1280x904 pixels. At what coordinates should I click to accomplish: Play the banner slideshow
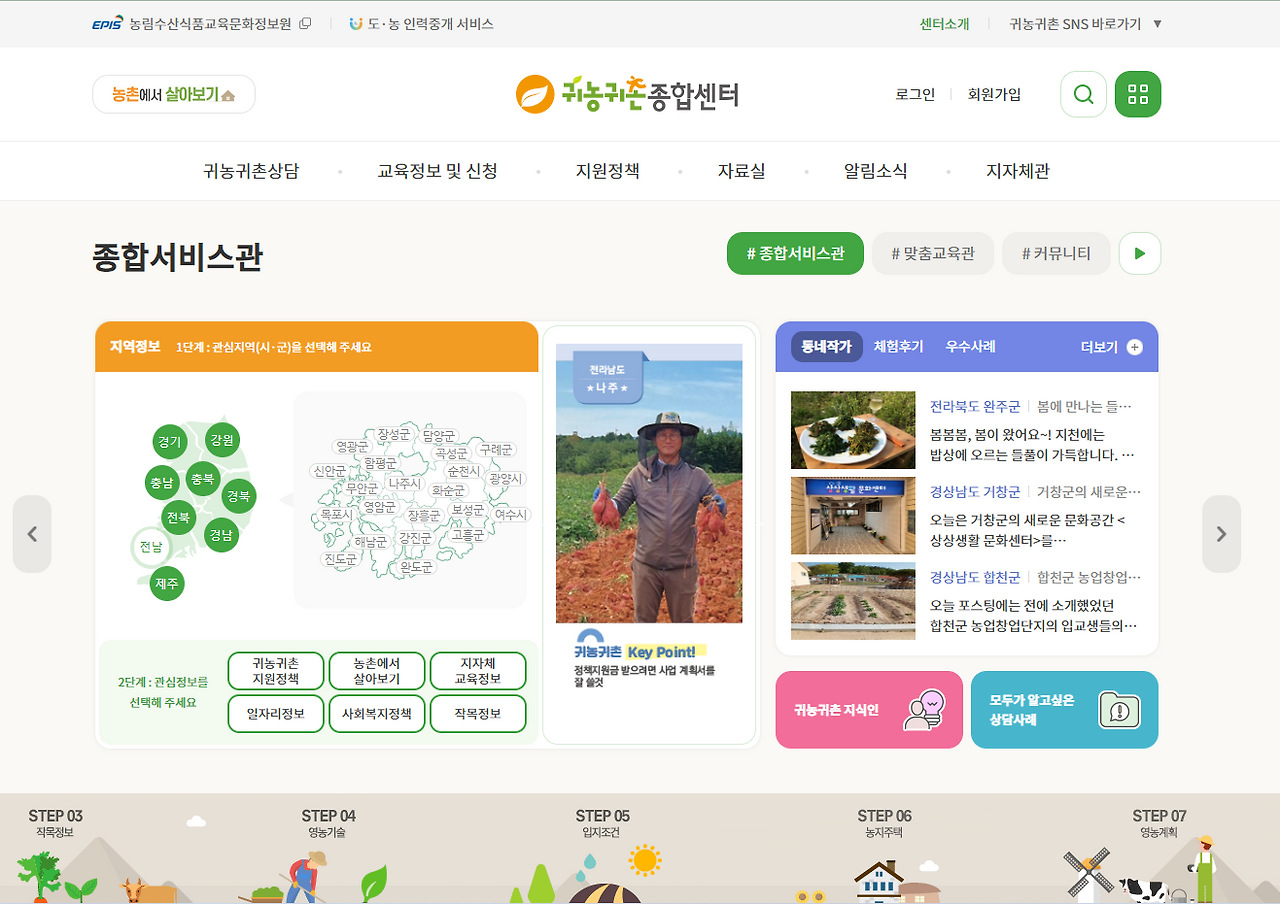tap(1139, 253)
